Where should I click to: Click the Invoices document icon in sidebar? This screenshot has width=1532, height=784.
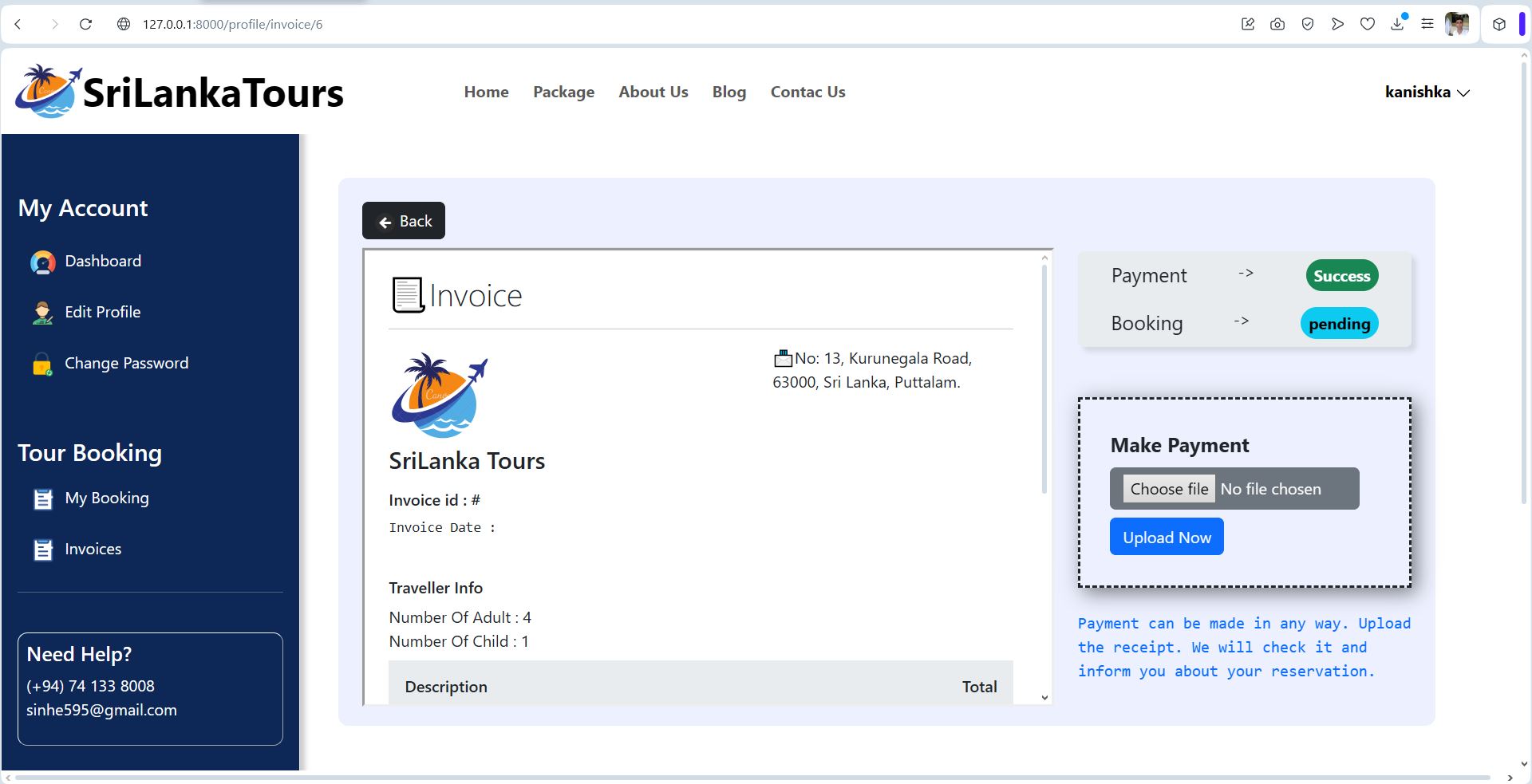(43, 550)
